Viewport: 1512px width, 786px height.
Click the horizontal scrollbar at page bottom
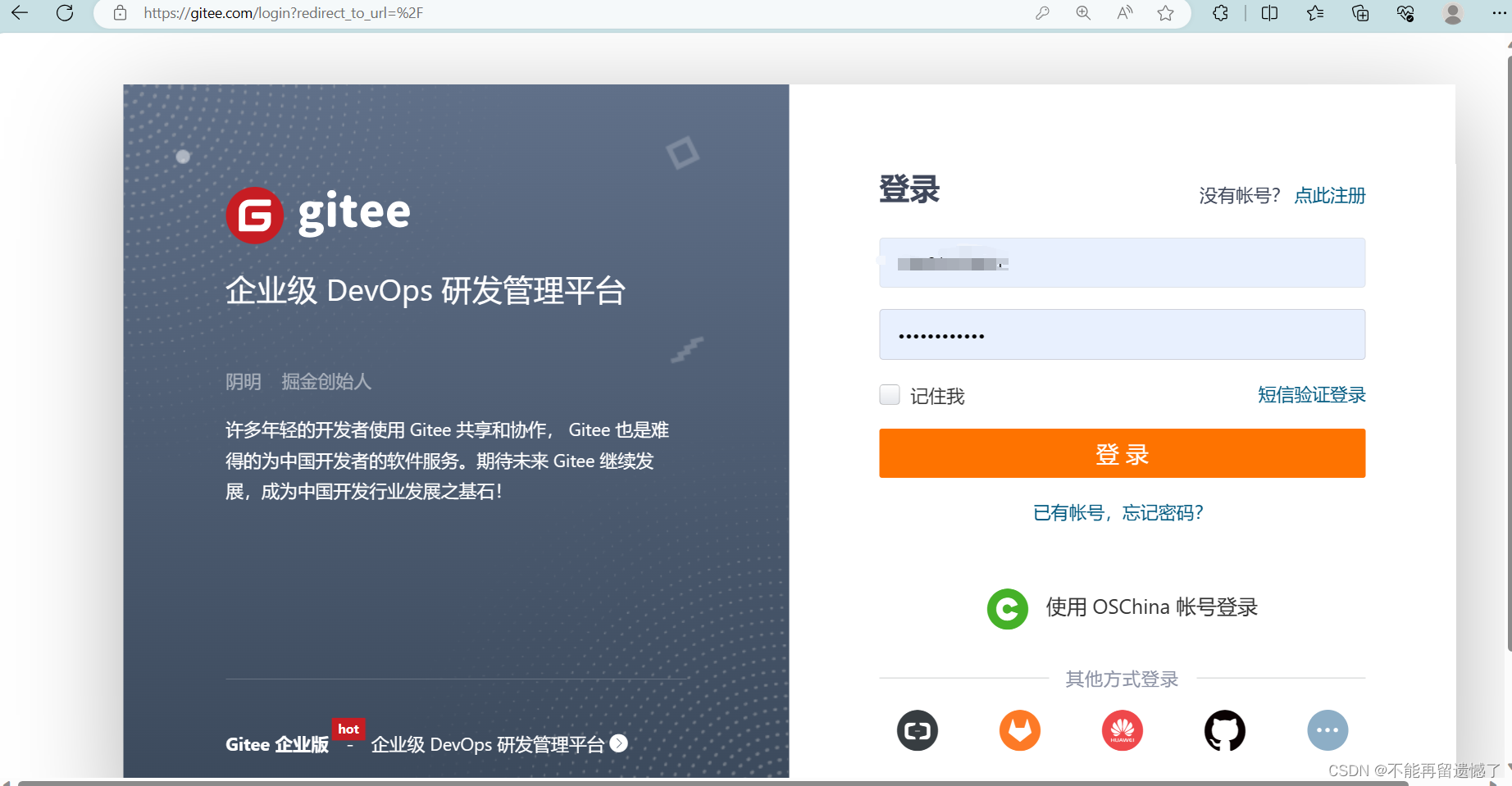[713, 783]
